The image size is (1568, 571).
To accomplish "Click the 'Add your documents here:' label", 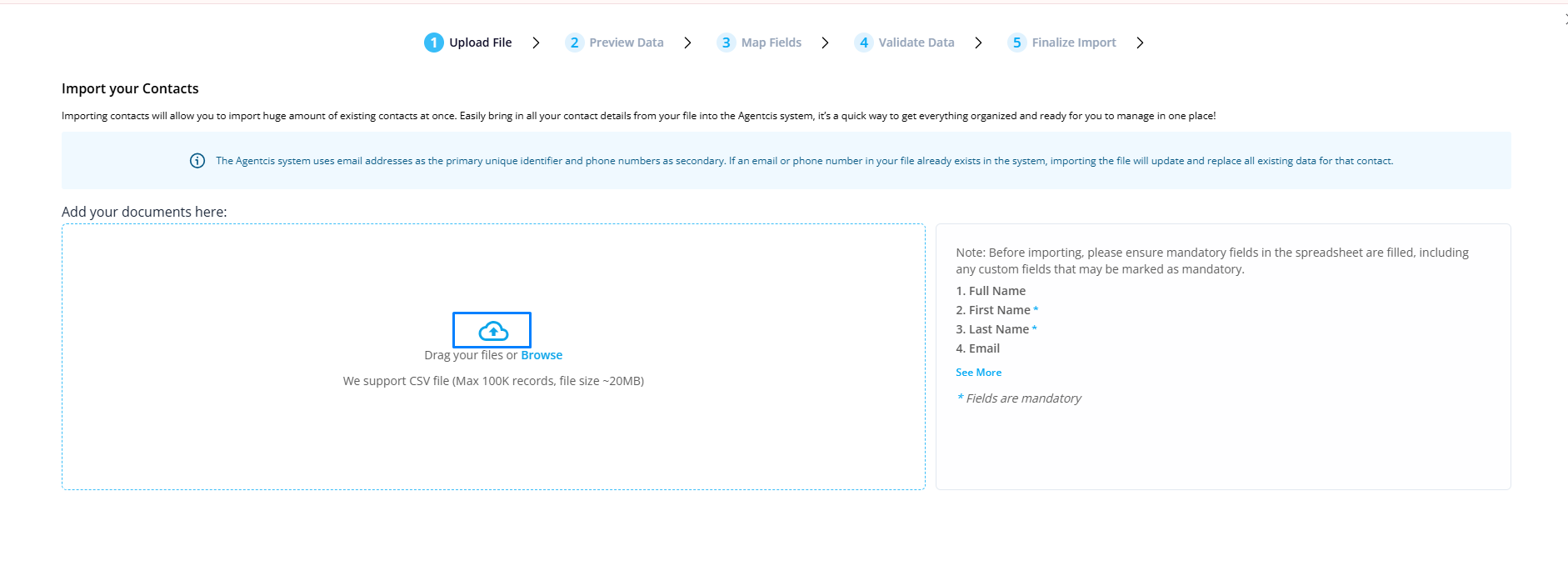I will 144,212.
